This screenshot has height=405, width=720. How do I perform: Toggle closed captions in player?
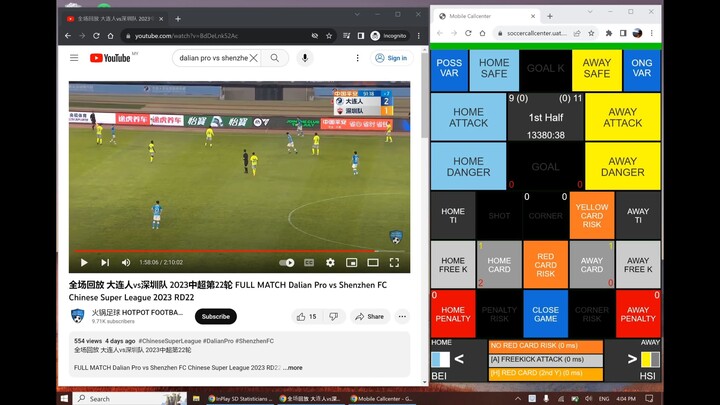tap(309, 263)
